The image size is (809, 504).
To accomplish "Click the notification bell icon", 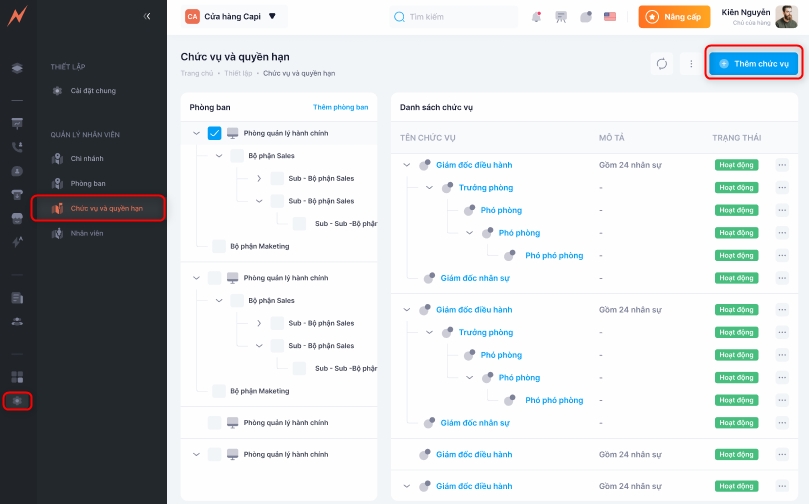I will click(x=537, y=17).
